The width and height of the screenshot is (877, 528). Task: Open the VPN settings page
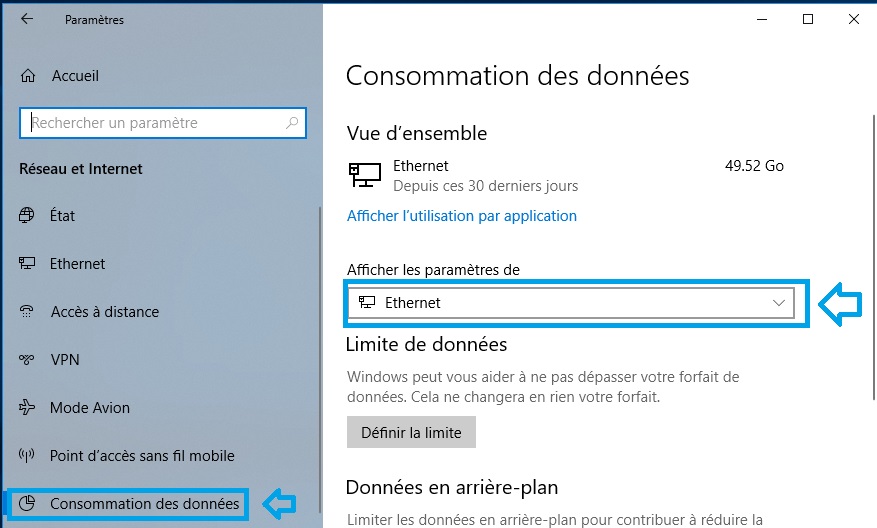(x=64, y=360)
